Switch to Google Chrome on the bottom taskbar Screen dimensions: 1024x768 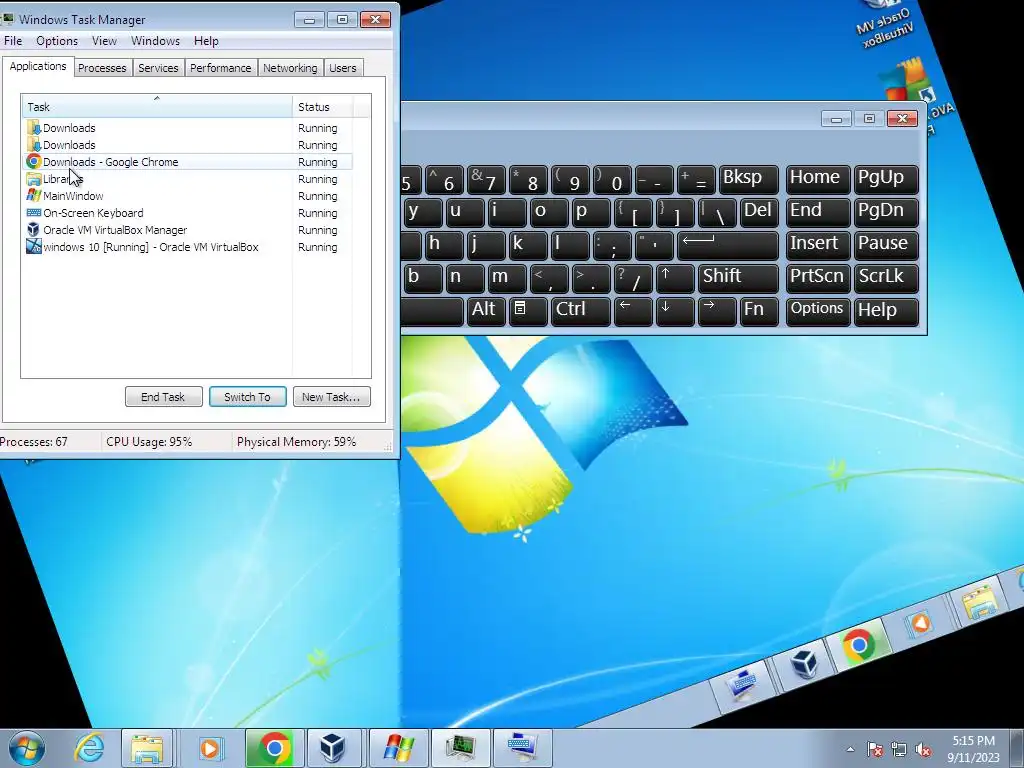click(x=274, y=748)
